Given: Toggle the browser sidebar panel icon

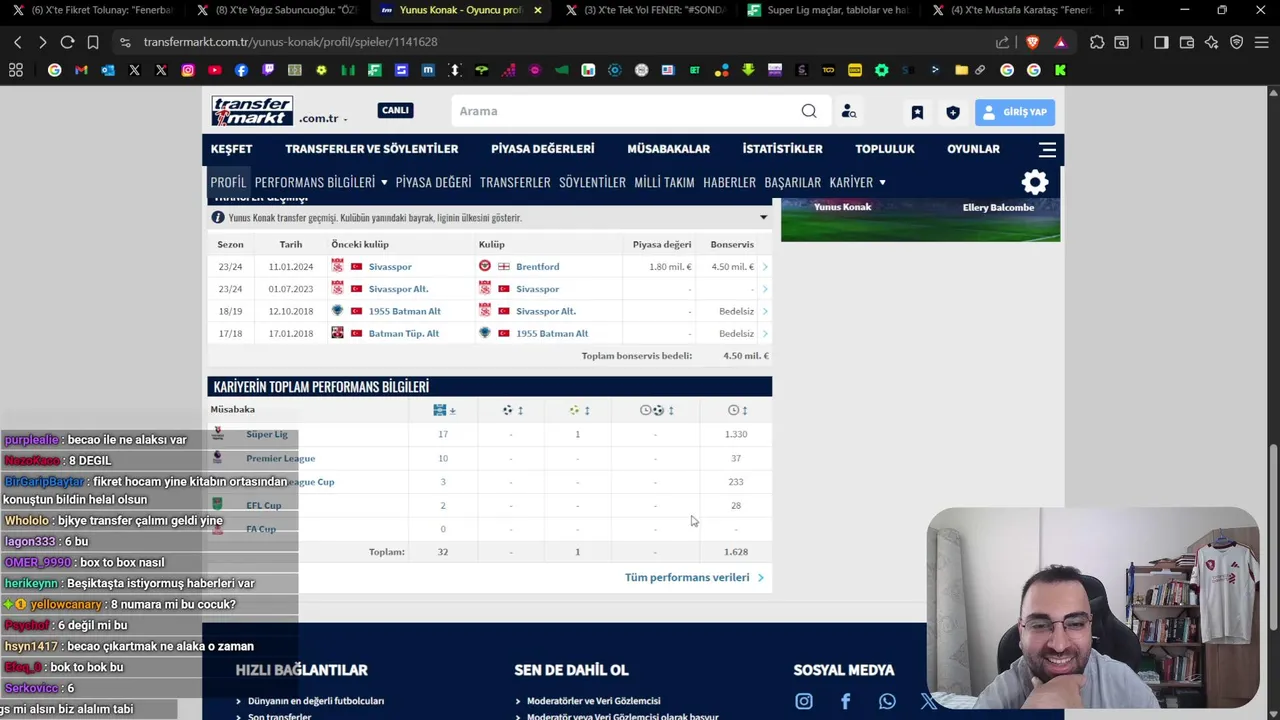Looking at the screenshot, I should [1161, 42].
